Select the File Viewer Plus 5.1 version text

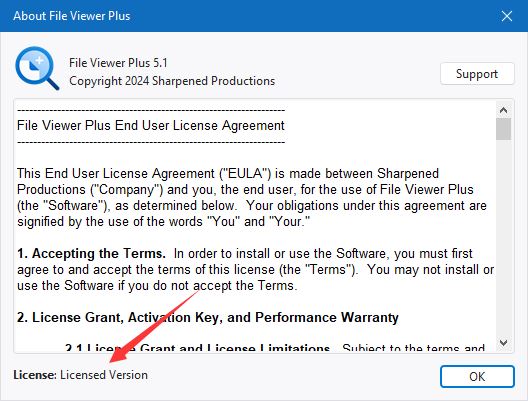click(x=118, y=63)
